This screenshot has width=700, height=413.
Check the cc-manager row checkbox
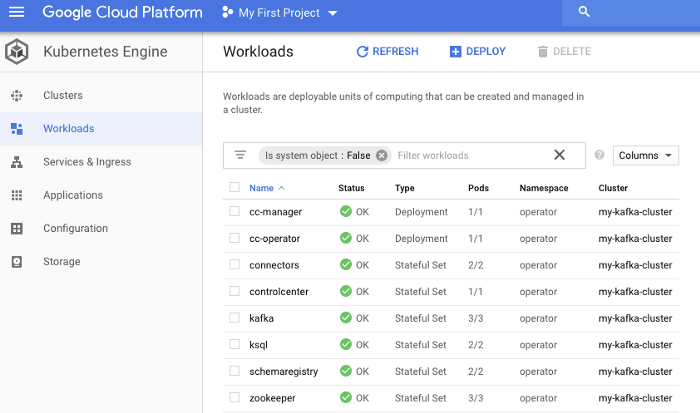234,211
